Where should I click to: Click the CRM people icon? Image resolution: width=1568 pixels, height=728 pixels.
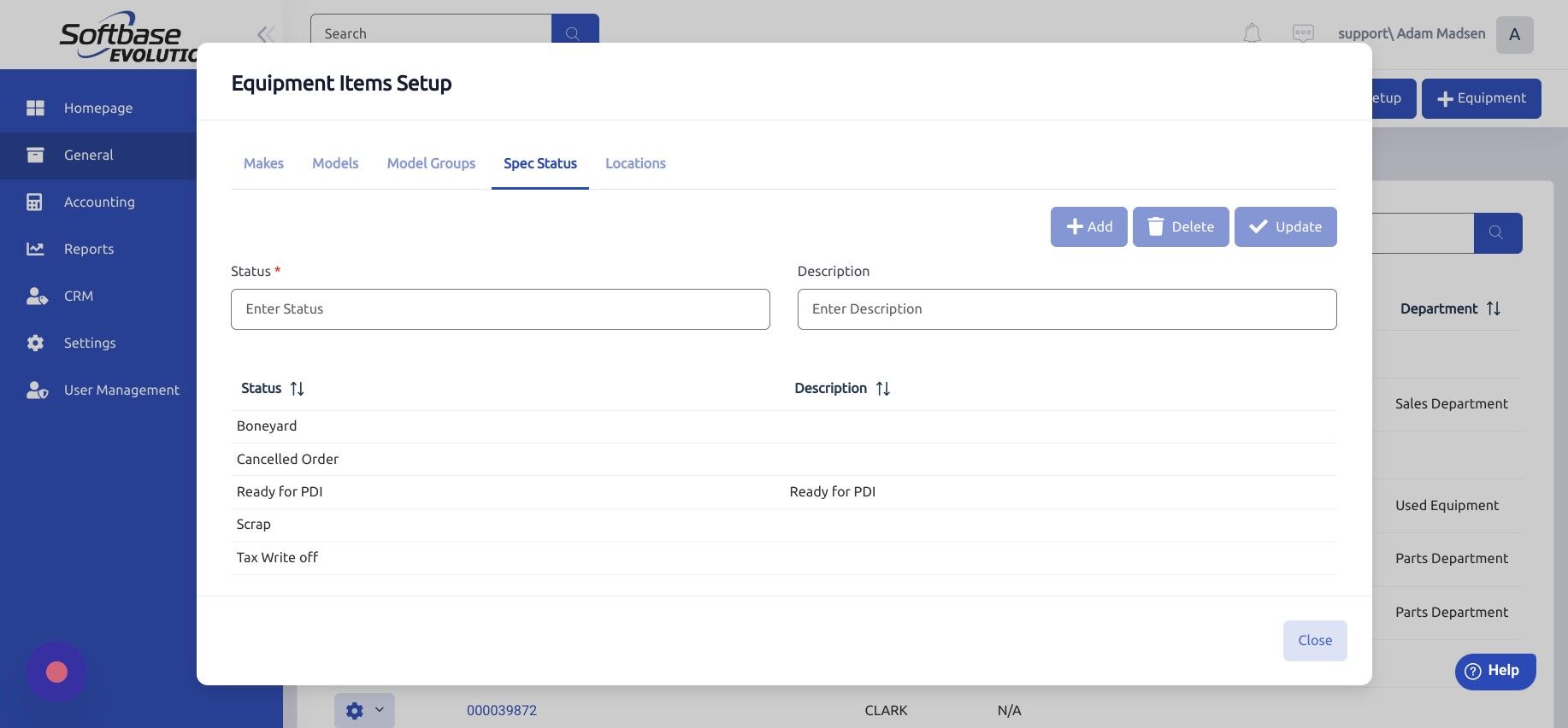click(37, 296)
